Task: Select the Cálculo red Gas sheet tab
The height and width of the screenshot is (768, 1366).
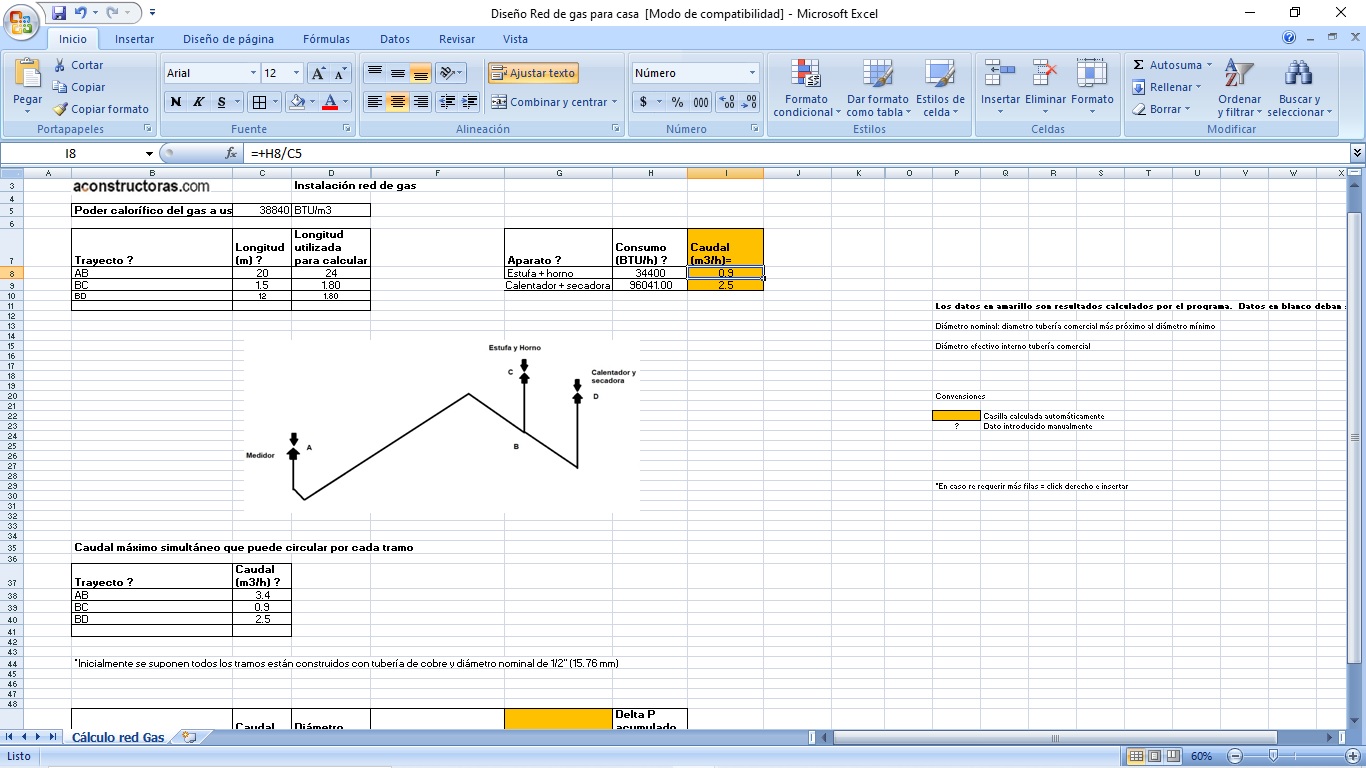Action: (x=118, y=737)
